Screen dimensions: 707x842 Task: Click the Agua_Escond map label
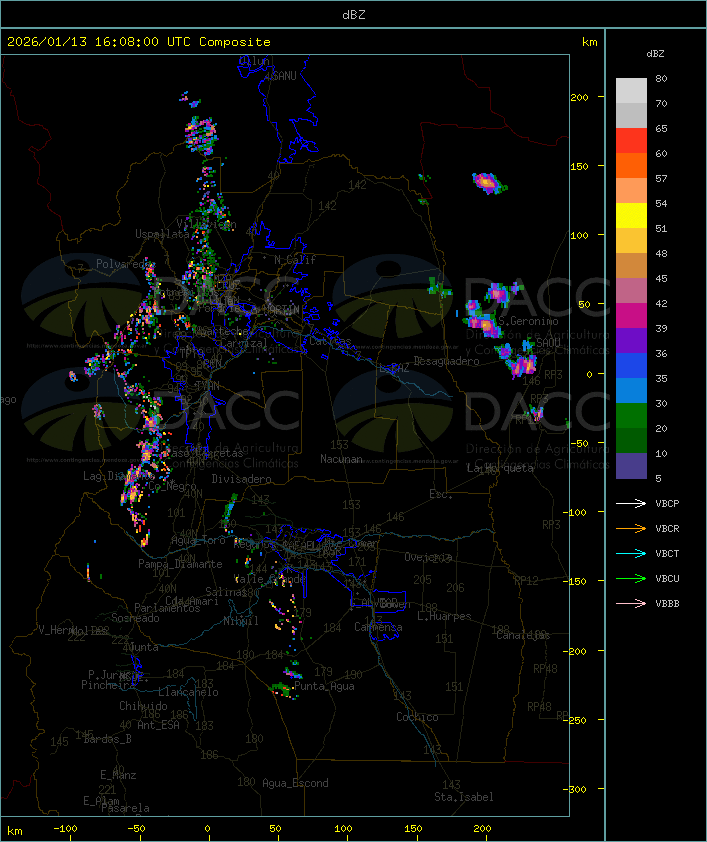coord(294,783)
